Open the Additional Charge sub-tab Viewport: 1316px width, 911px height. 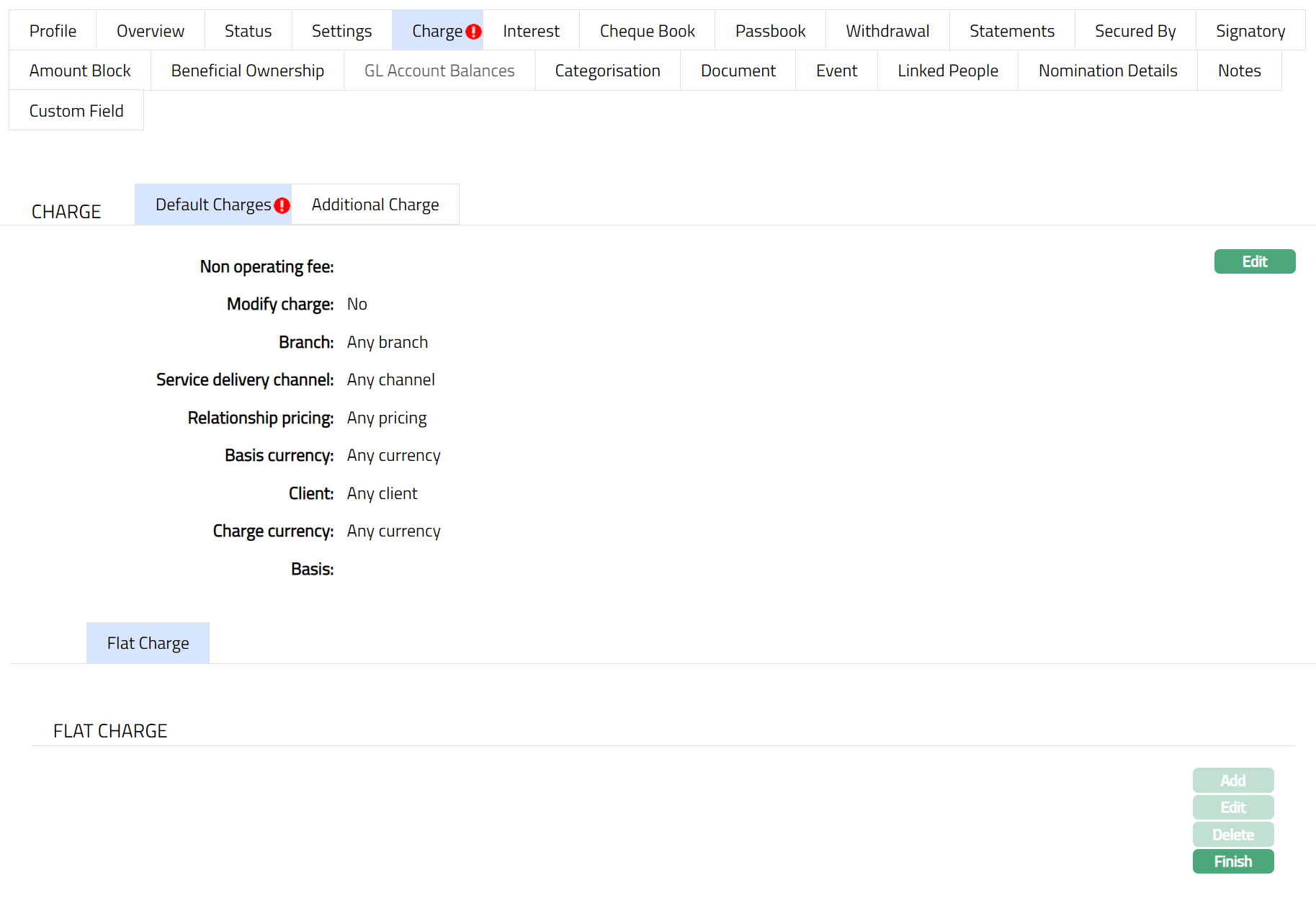pyautogui.click(x=375, y=205)
